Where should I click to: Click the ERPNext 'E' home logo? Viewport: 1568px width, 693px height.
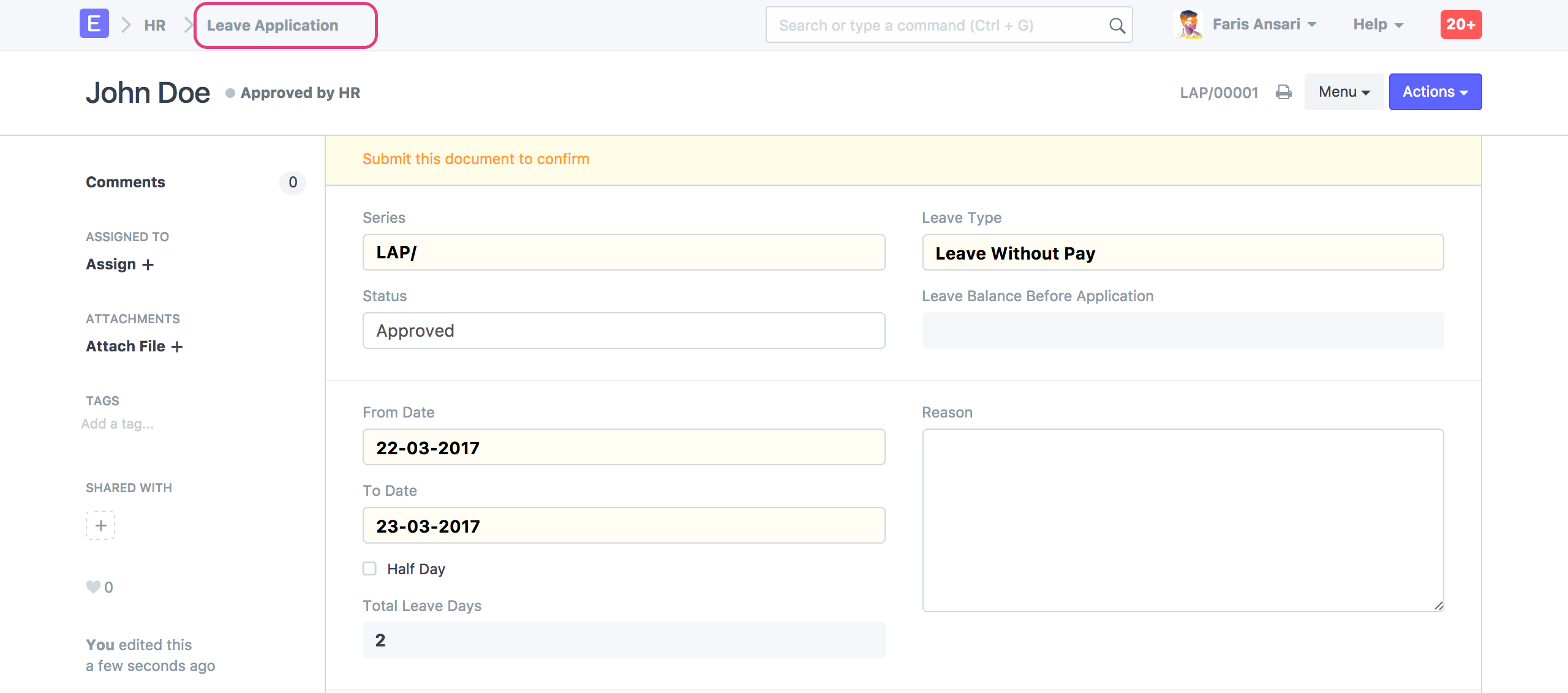tap(94, 24)
